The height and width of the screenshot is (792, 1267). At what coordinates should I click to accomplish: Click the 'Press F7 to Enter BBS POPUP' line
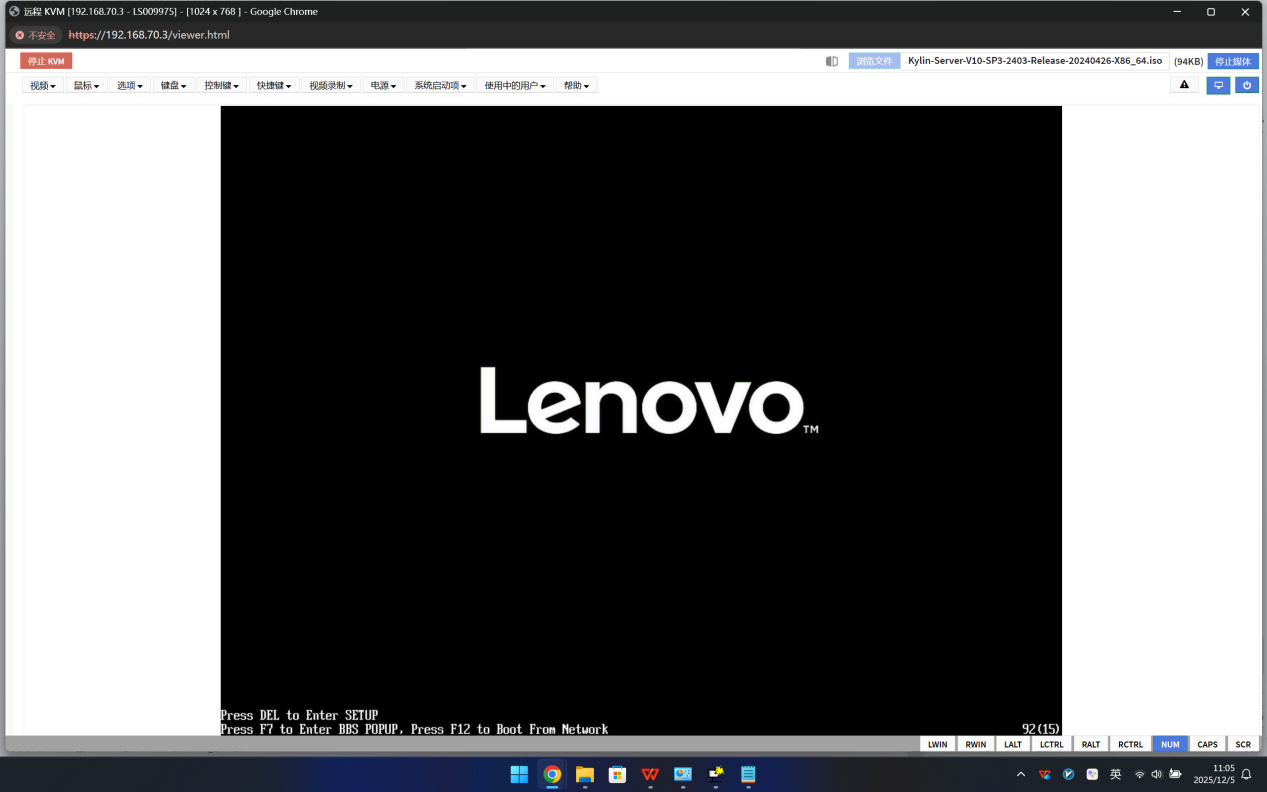point(415,729)
